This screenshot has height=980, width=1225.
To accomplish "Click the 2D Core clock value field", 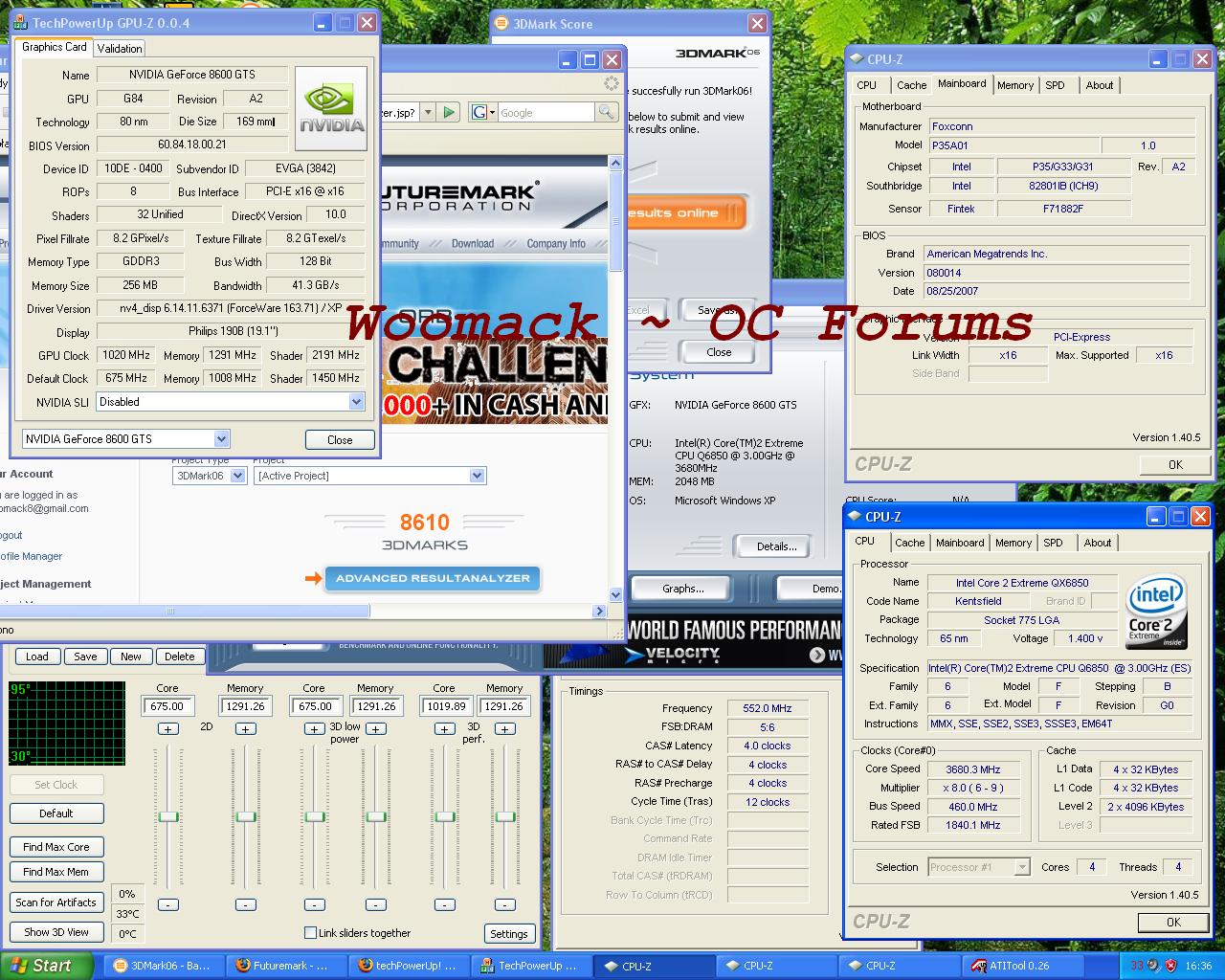I will pos(167,706).
